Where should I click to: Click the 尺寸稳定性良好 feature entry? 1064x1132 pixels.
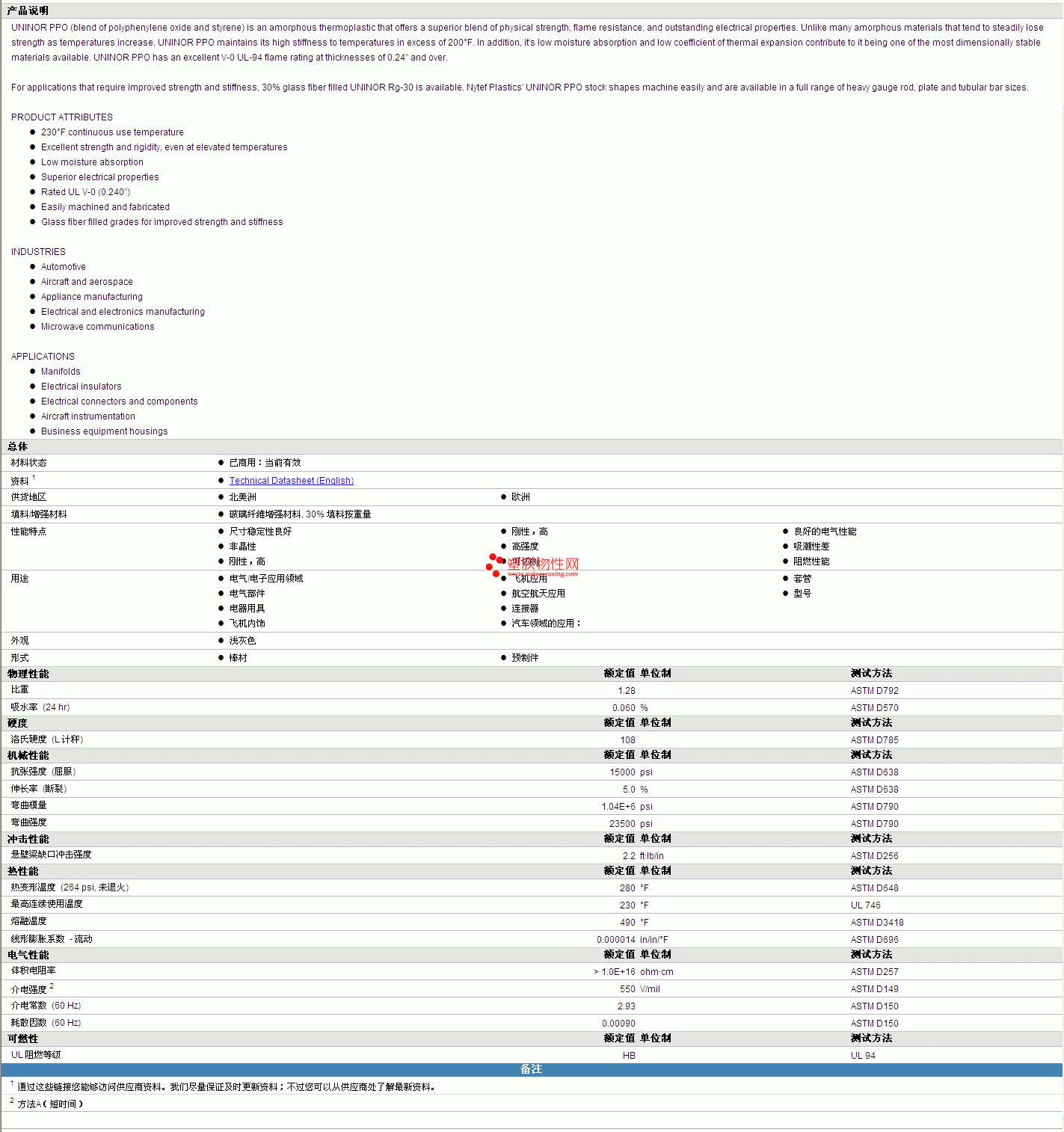pos(260,532)
